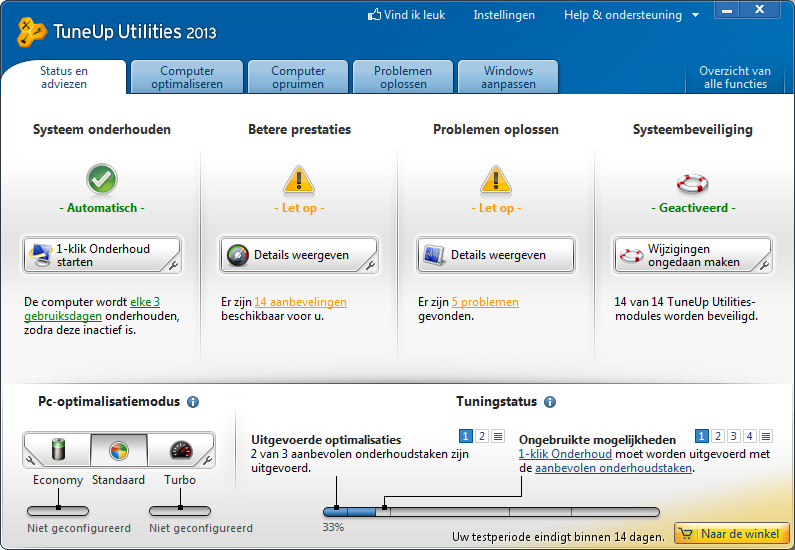The height and width of the screenshot is (550, 795).
Task: Show details for Problemen oplossen
Action: pyautogui.click(x=495, y=255)
